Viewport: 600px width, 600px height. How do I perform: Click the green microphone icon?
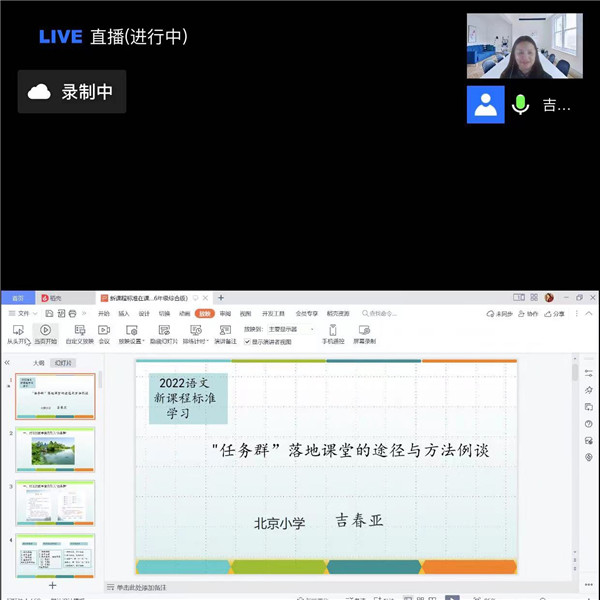520,104
